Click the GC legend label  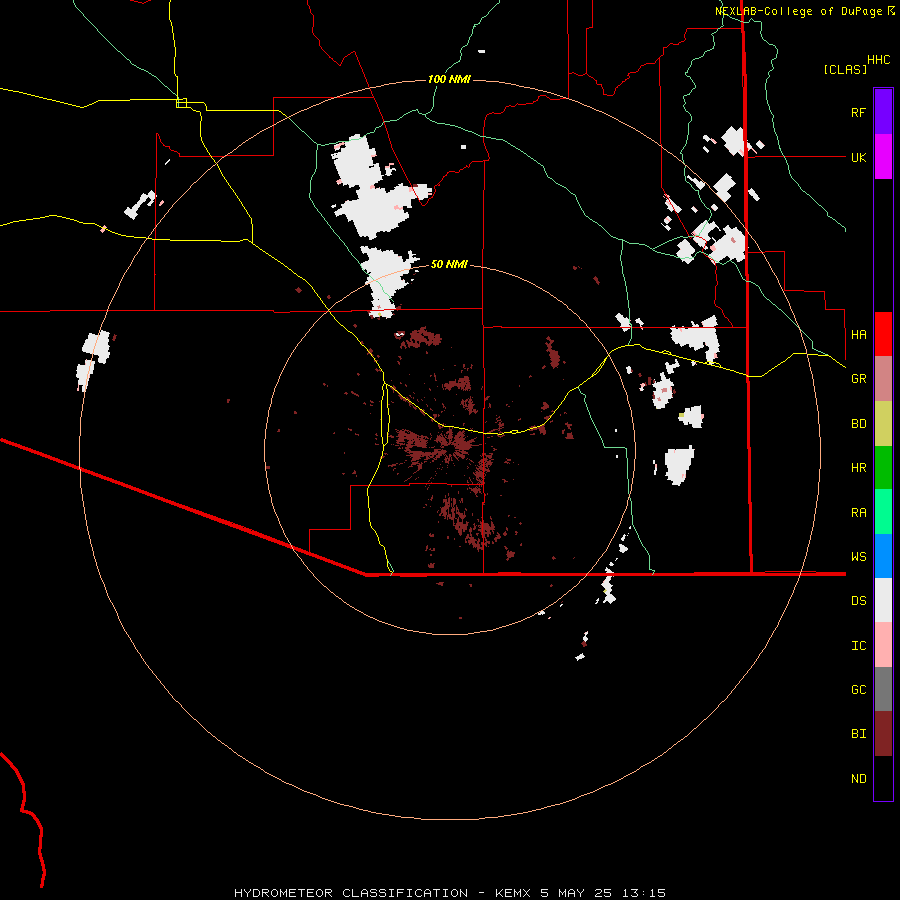tap(858, 690)
